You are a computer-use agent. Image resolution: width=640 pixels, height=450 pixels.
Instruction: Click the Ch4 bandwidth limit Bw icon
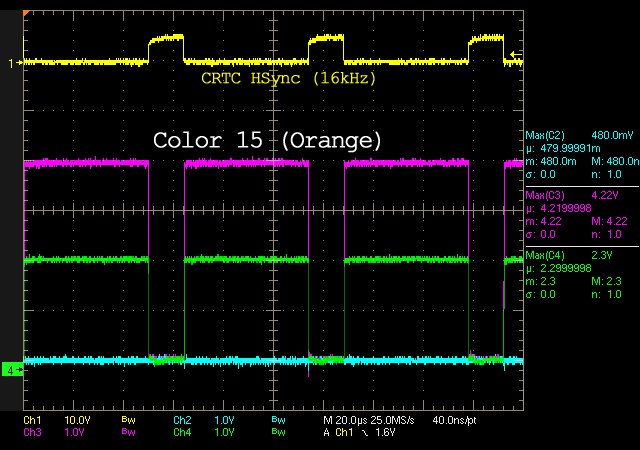pyautogui.click(x=276, y=432)
